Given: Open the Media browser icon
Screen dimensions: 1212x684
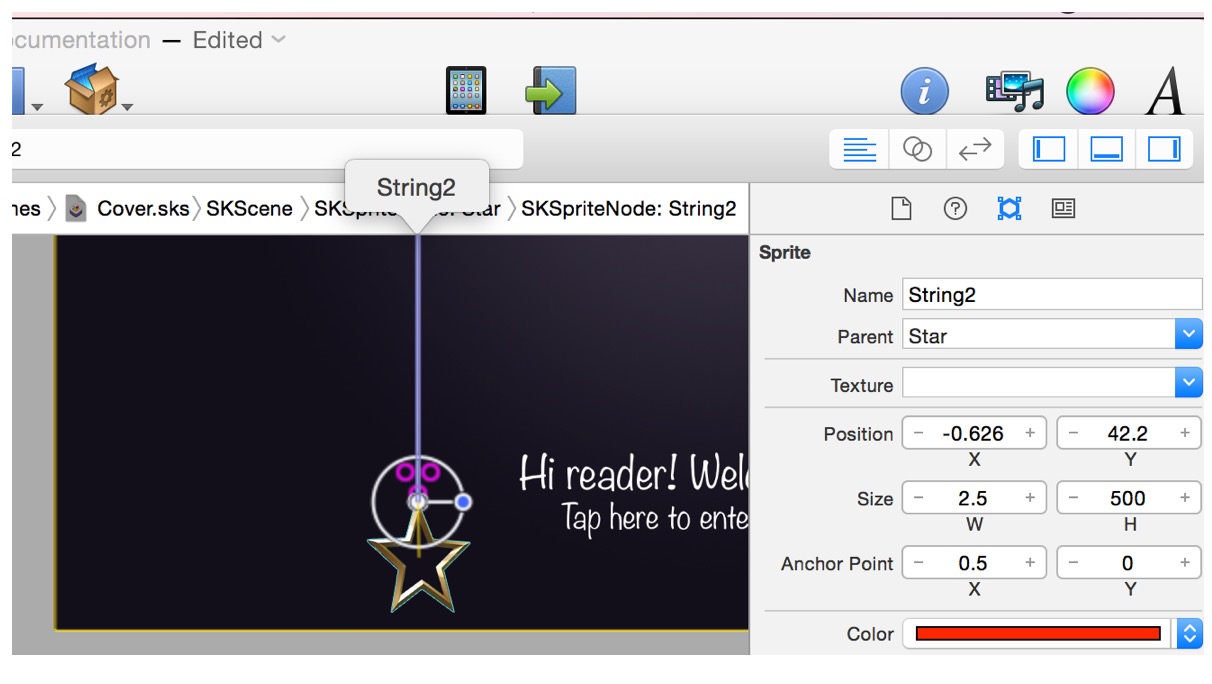Looking at the screenshot, I should point(1014,92).
